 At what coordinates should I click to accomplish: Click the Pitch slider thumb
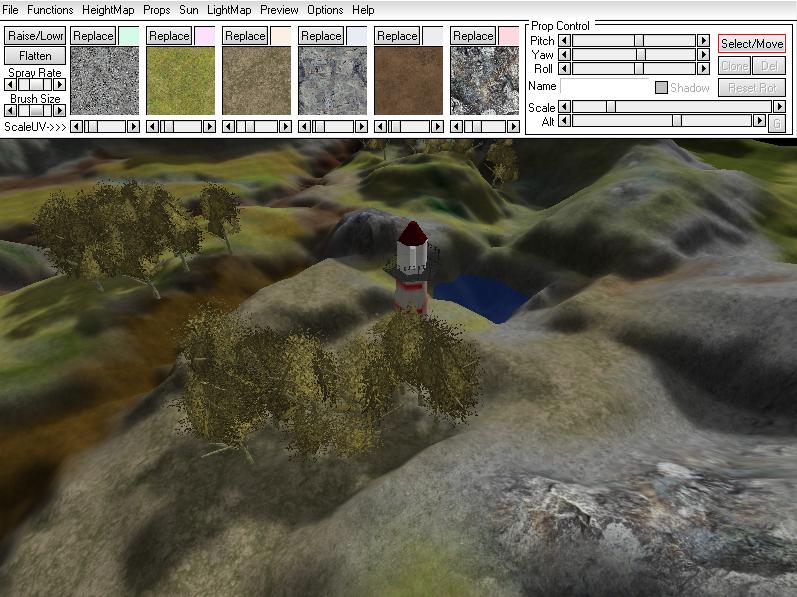[x=639, y=41]
